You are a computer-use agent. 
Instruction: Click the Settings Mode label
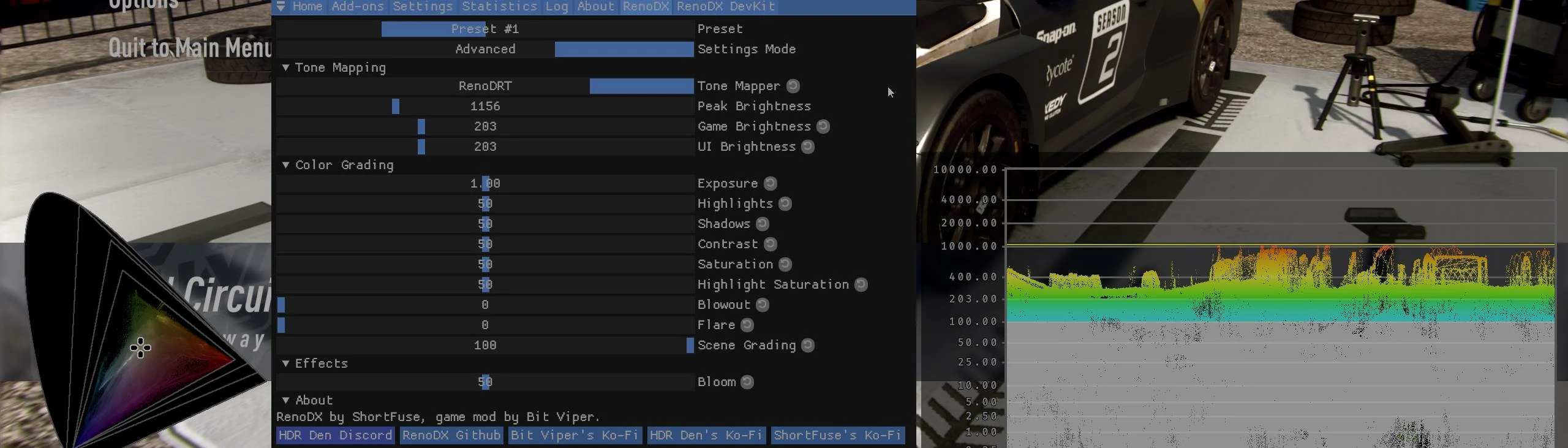(747, 49)
